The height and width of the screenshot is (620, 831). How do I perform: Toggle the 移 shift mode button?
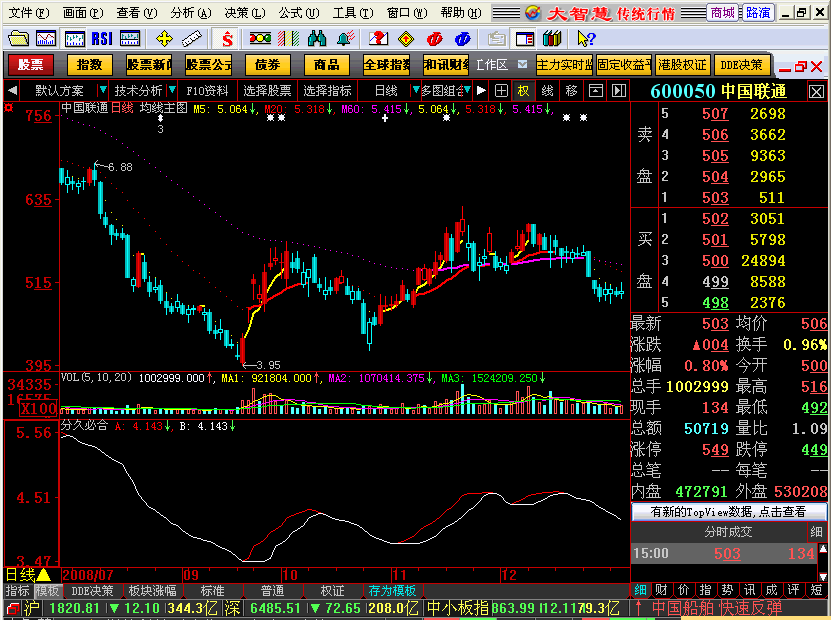pos(571,91)
